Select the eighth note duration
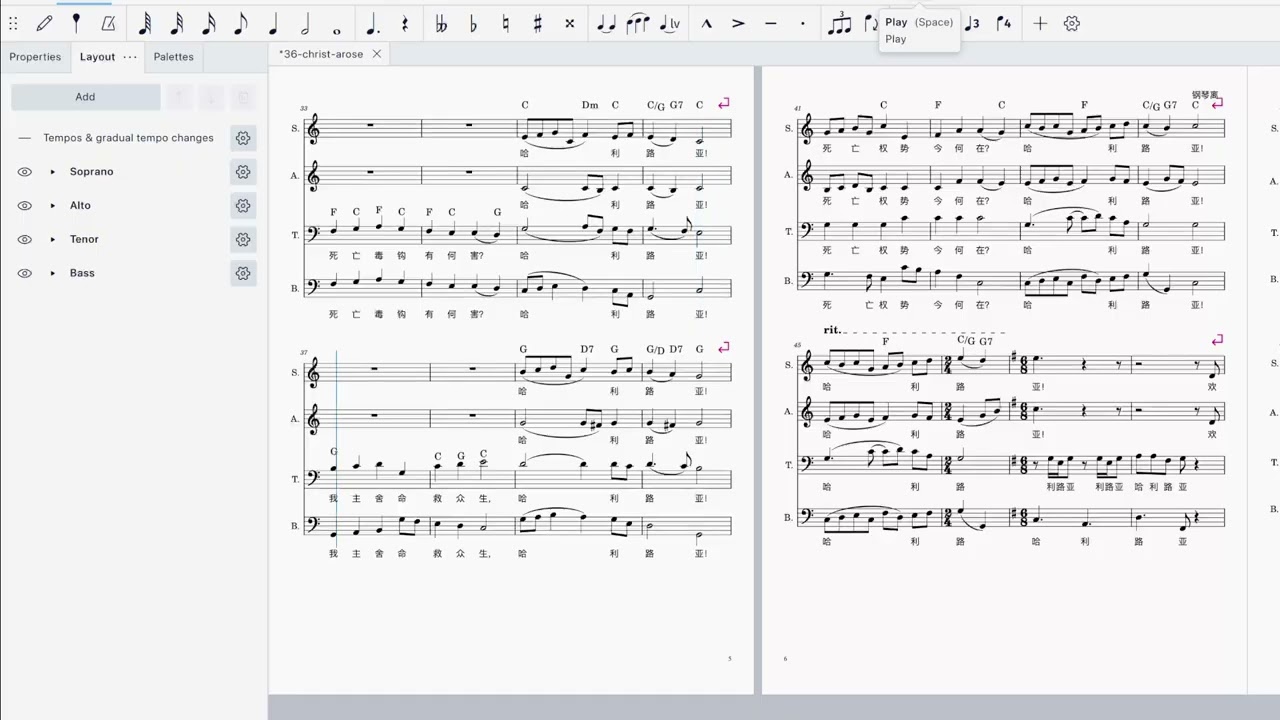 coord(241,23)
